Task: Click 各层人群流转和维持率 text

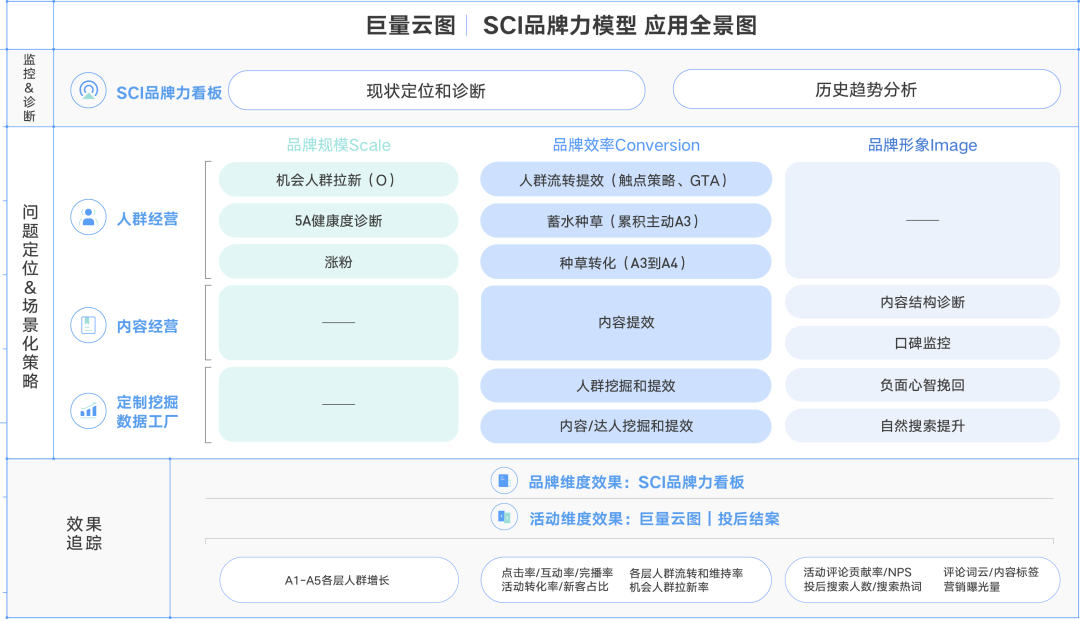Action: tap(686, 573)
